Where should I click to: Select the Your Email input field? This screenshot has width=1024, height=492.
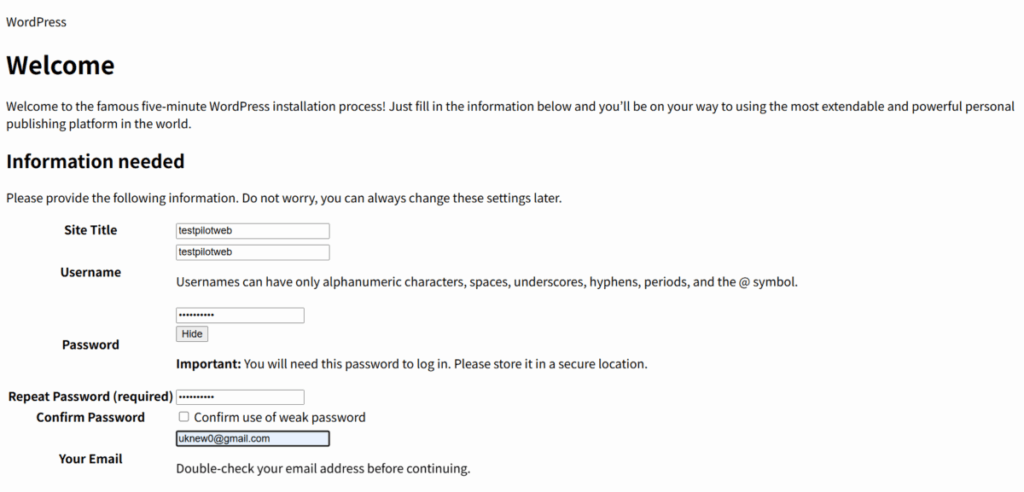pos(253,438)
